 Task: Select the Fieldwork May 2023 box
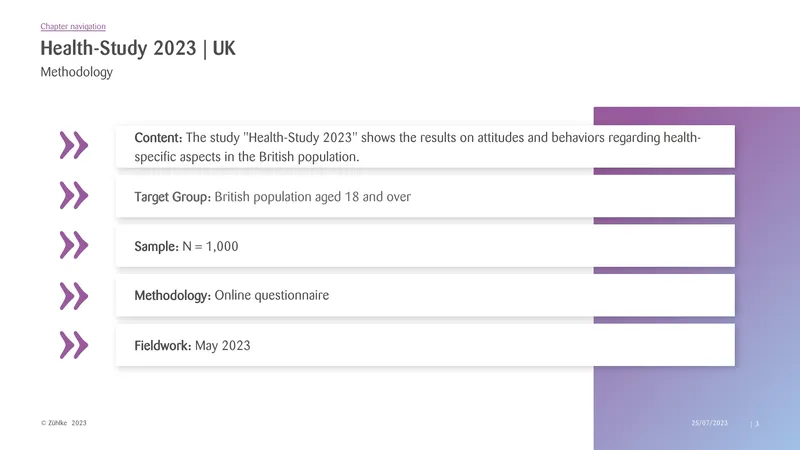(425, 345)
